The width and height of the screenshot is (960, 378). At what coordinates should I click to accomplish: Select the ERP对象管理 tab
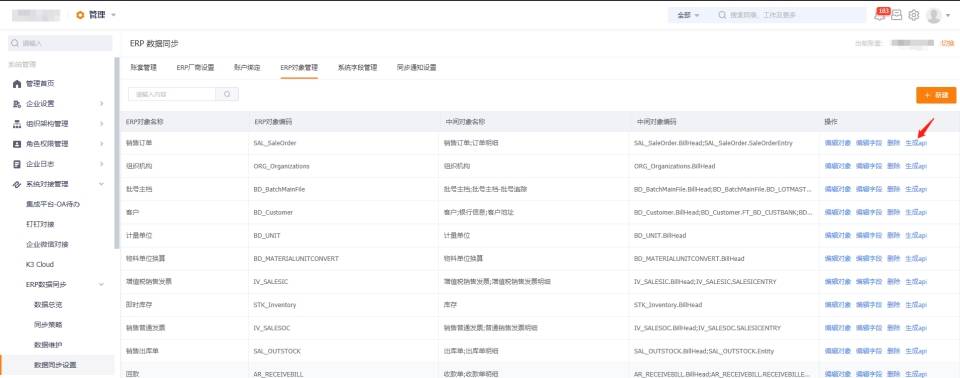299,68
